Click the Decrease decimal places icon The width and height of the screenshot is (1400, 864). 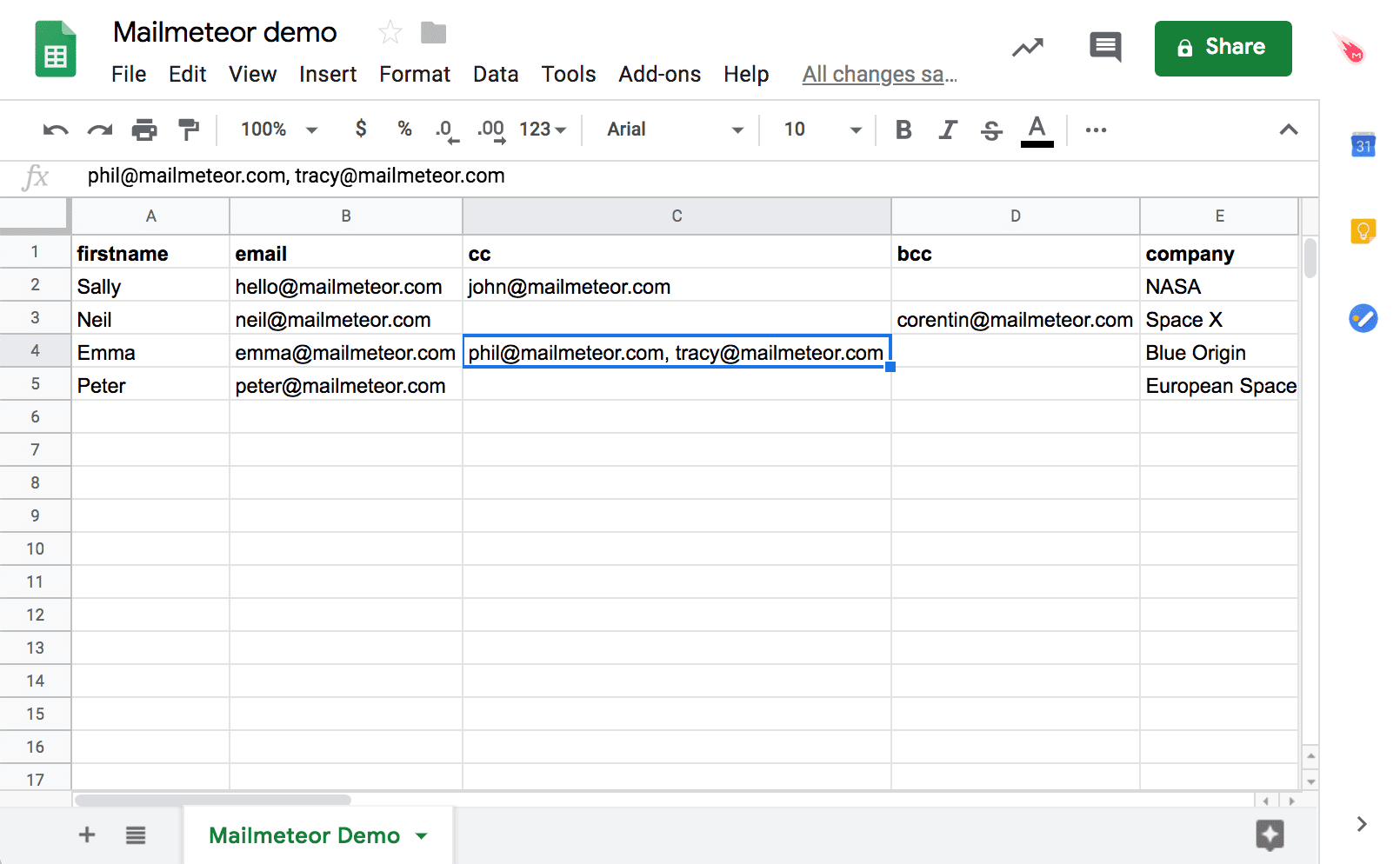pos(445,130)
